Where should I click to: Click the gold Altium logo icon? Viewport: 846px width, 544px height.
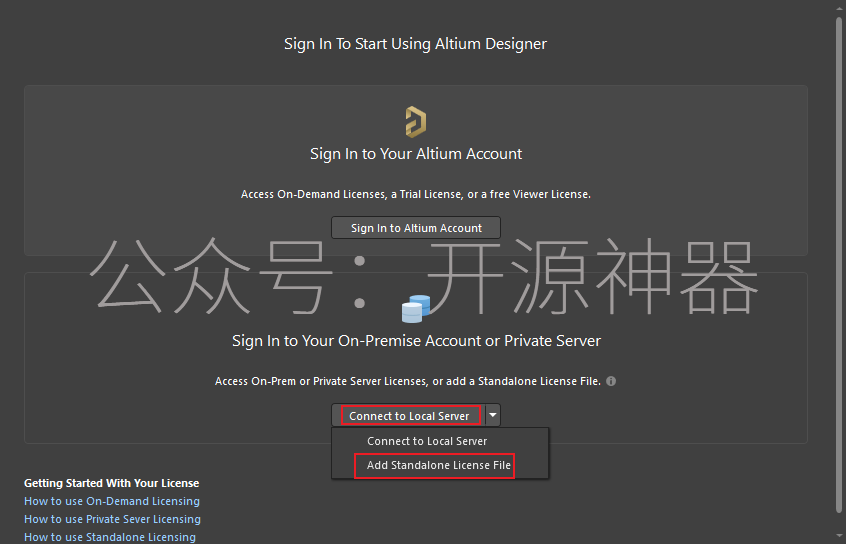pyautogui.click(x=415, y=121)
